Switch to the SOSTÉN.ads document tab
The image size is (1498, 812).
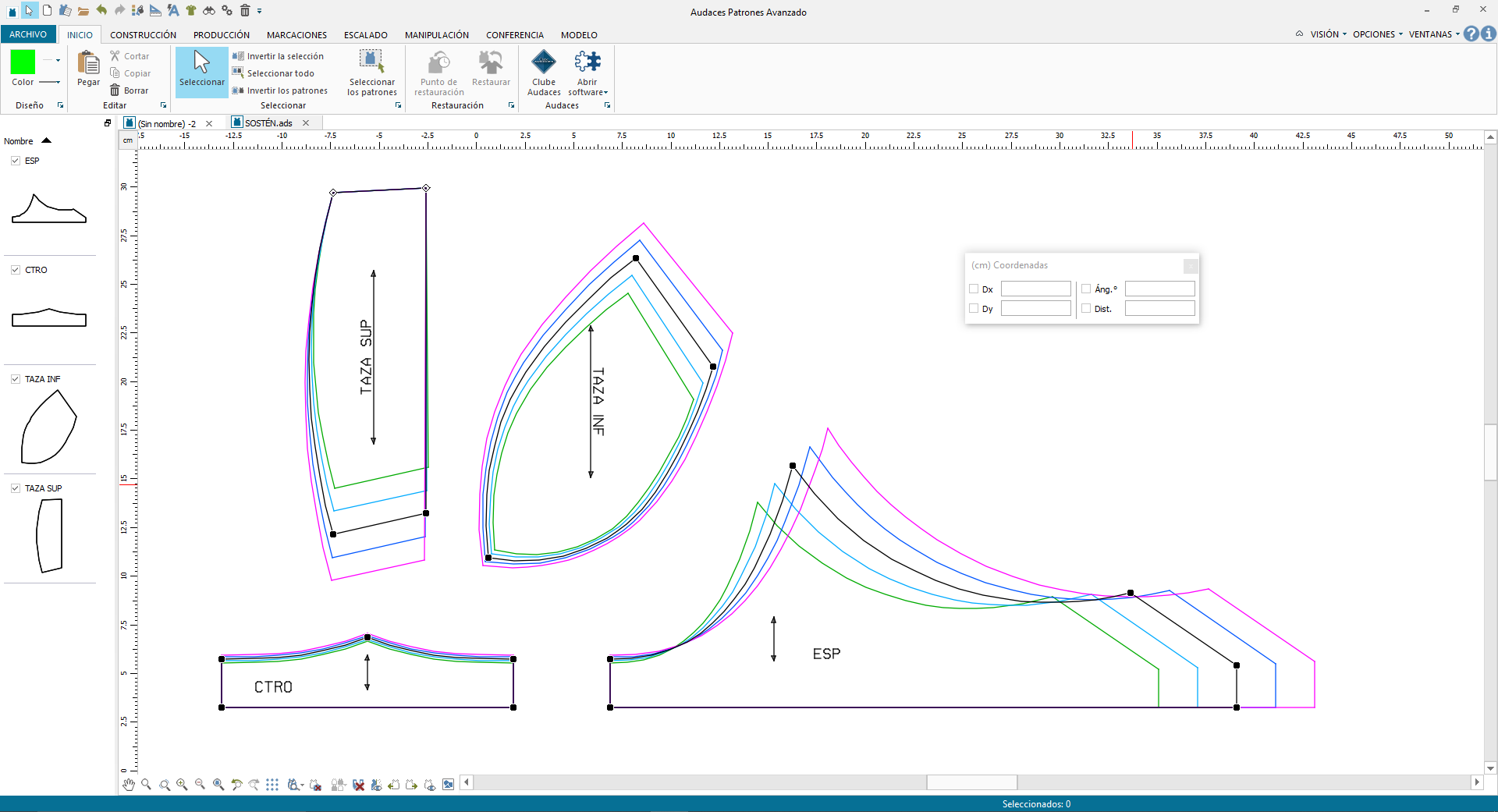click(268, 123)
